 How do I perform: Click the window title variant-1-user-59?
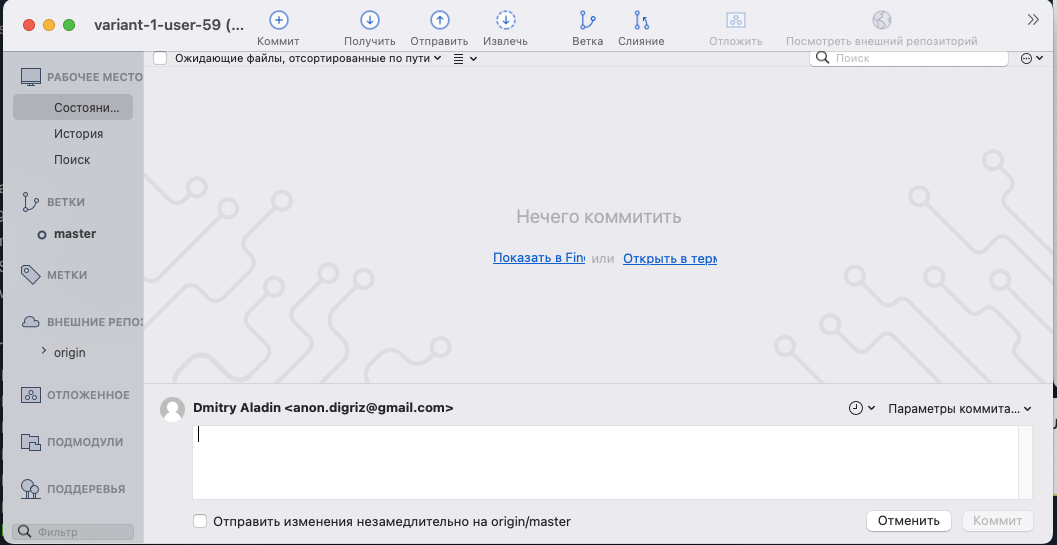tap(169, 25)
